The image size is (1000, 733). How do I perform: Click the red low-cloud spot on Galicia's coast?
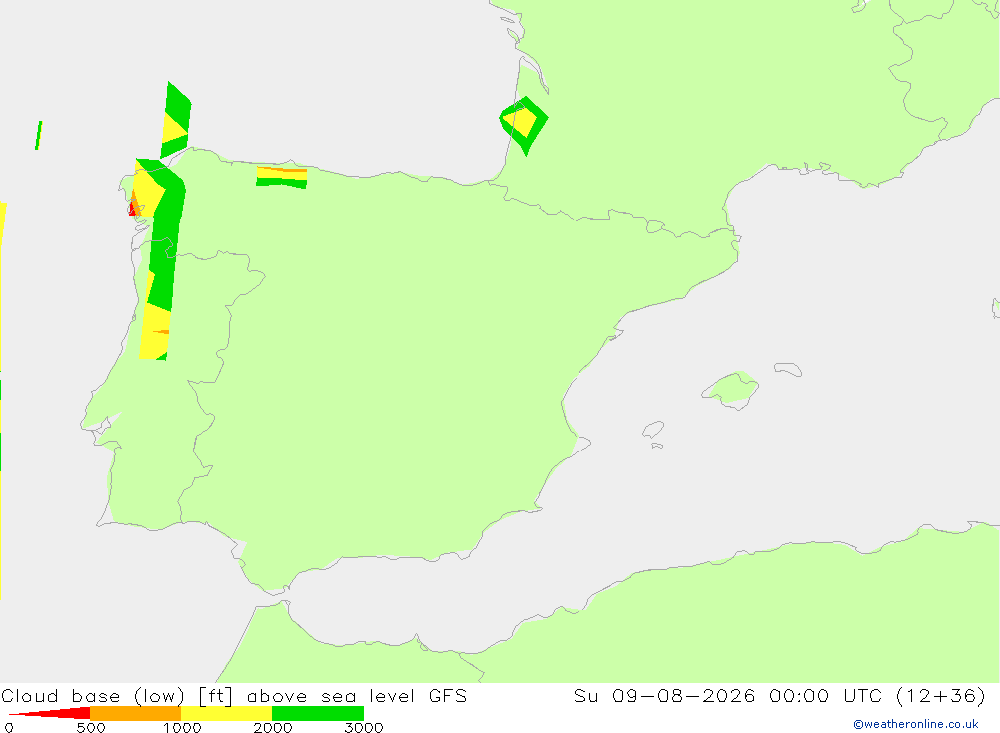point(133,209)
